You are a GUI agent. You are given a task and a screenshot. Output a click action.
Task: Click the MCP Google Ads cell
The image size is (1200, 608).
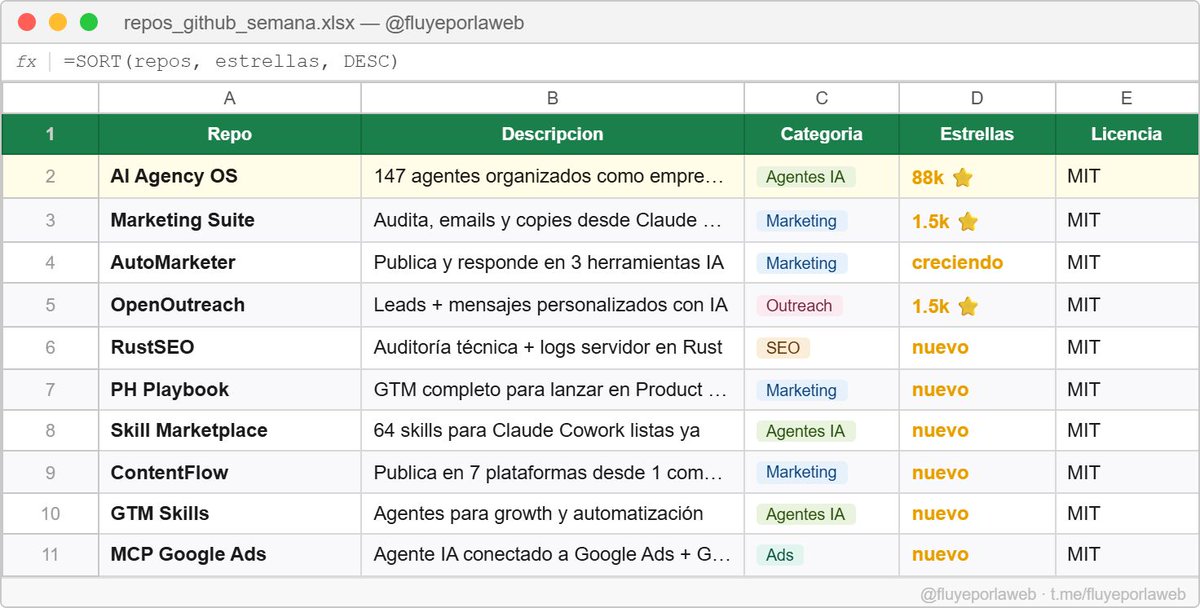point(230,555)
